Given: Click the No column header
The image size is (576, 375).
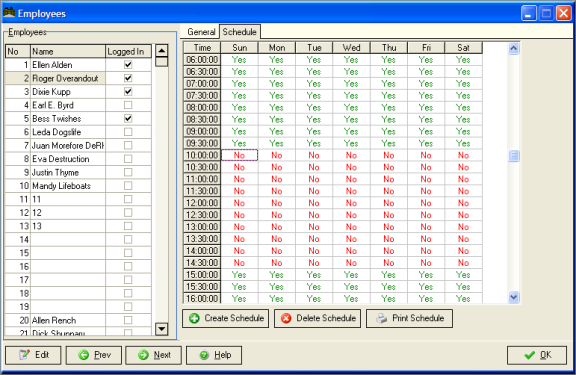Looking at the screenshot, I should coord(18,51).
